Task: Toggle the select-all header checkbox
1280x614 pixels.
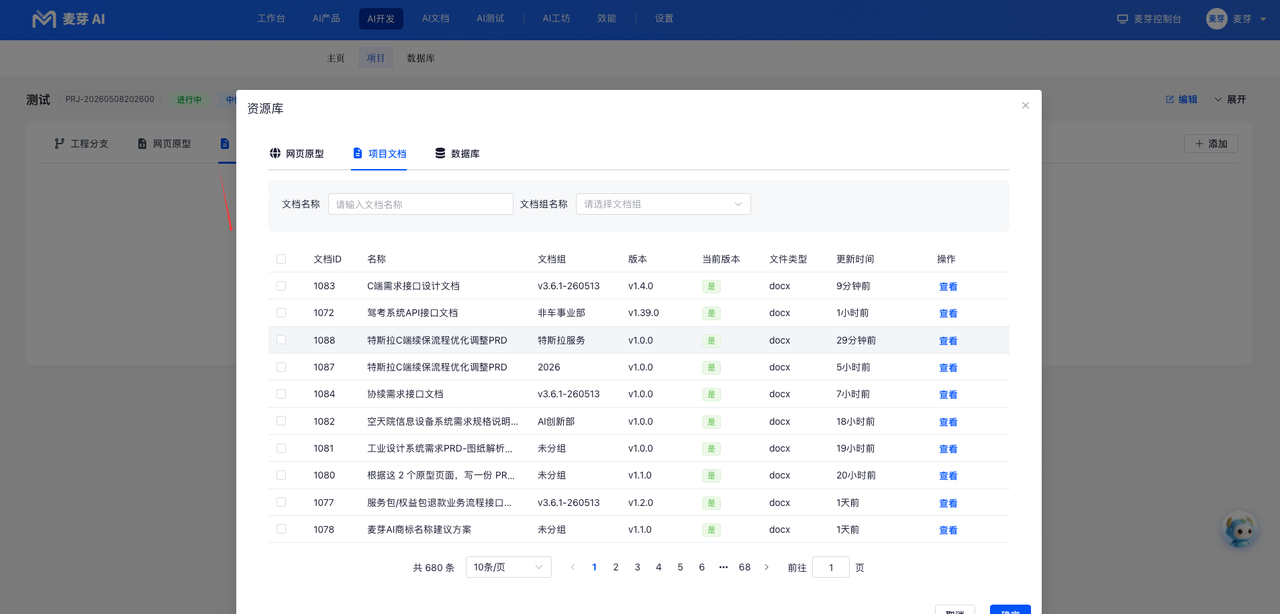Action: (x=281, y=259)
